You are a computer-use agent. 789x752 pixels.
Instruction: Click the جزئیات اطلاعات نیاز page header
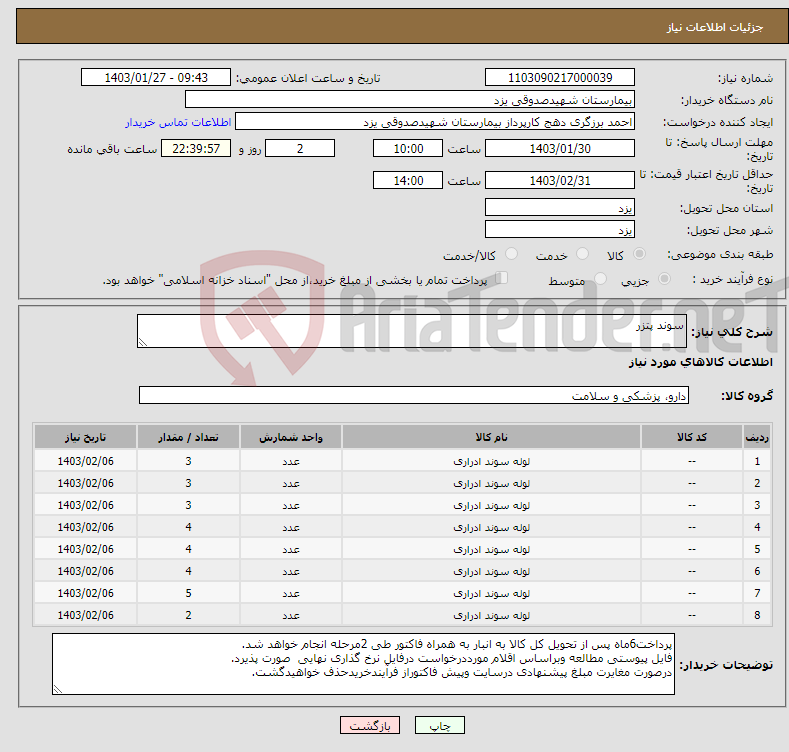click(x=715, y=27)
